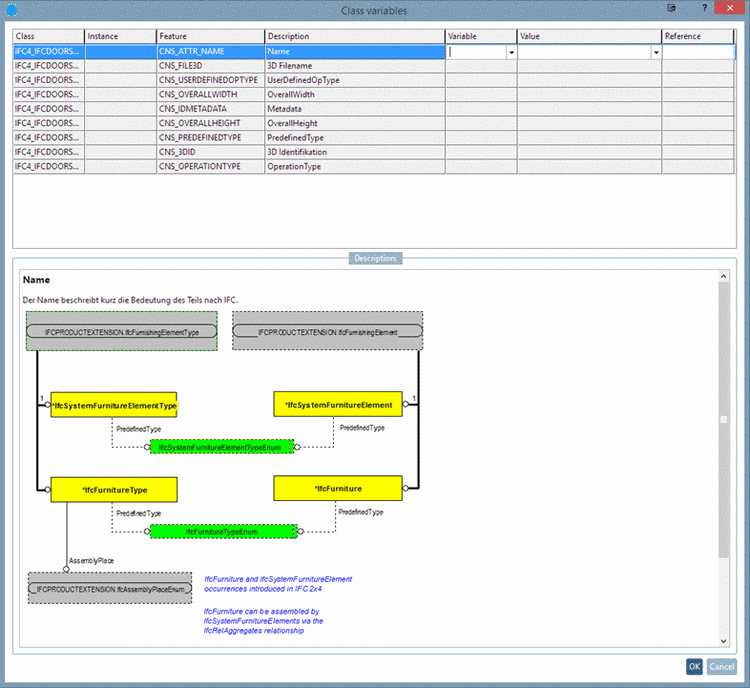The image size is (750, 688).
Task: Click the IfcFurniture yellow box
Action: 338,488
